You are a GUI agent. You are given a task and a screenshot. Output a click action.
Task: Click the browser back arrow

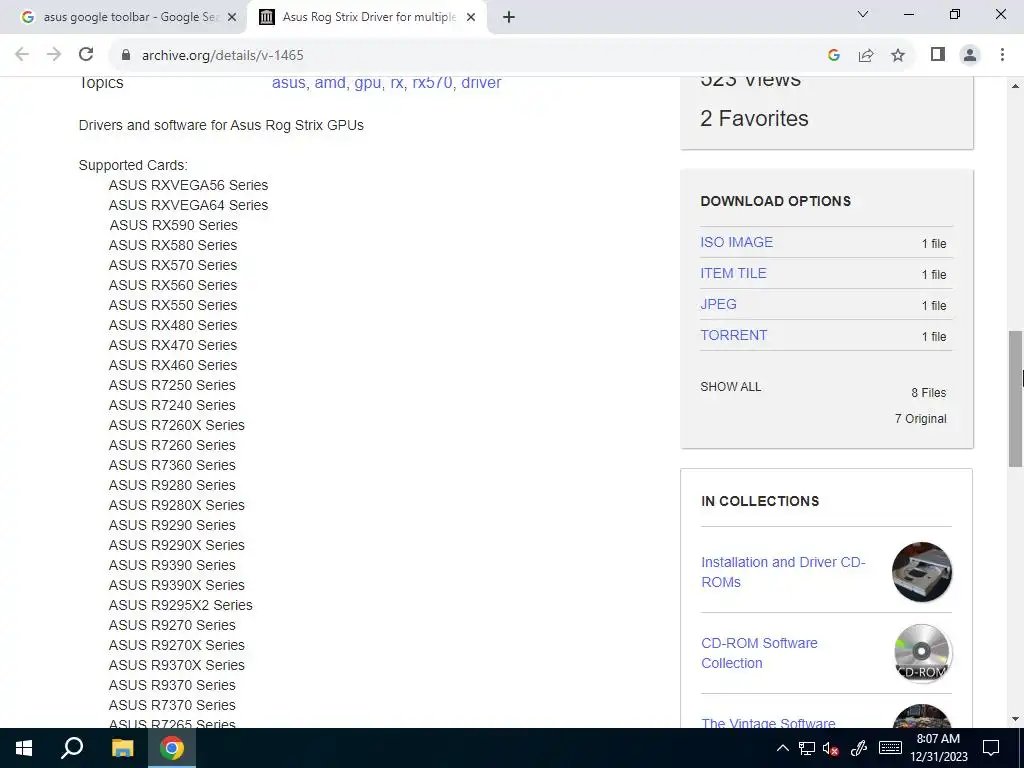pos(22,55)
